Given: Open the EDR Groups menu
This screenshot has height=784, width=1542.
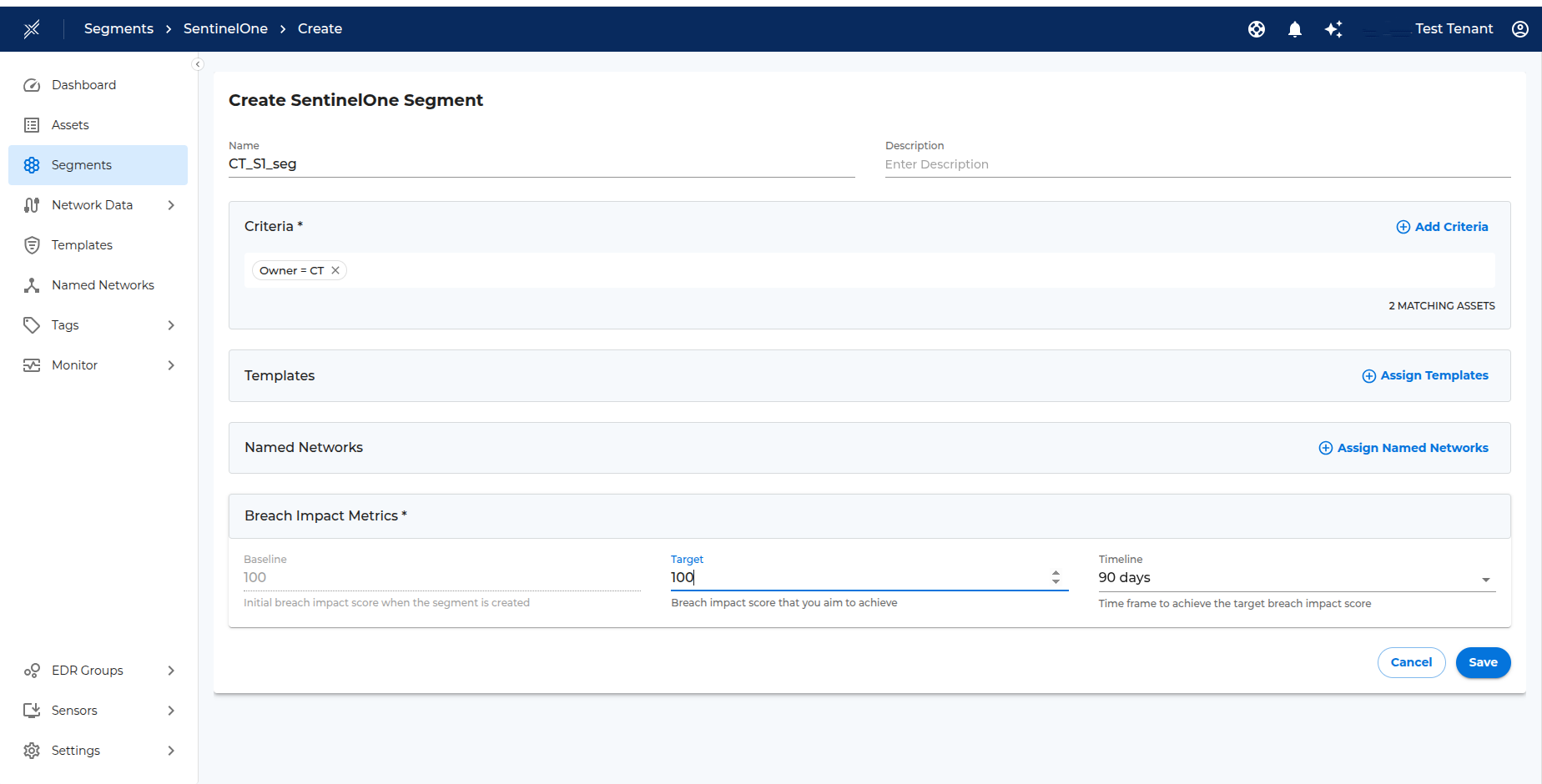Looking at the screenshot, I should click(87, 670).
